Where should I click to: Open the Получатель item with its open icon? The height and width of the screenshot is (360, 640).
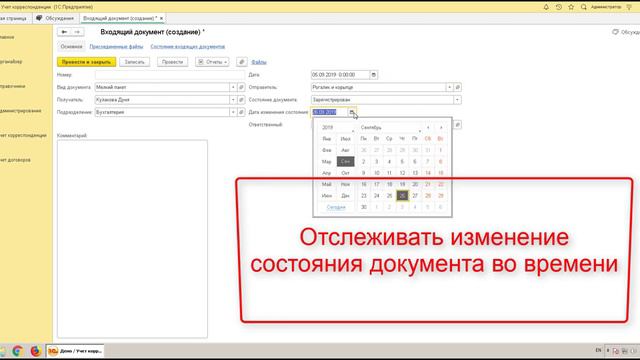click(x=241, y=100)
